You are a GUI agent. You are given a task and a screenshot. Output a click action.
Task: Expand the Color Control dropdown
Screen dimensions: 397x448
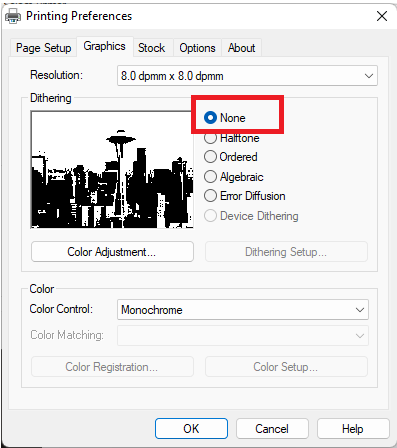click(x=243, y=310)
